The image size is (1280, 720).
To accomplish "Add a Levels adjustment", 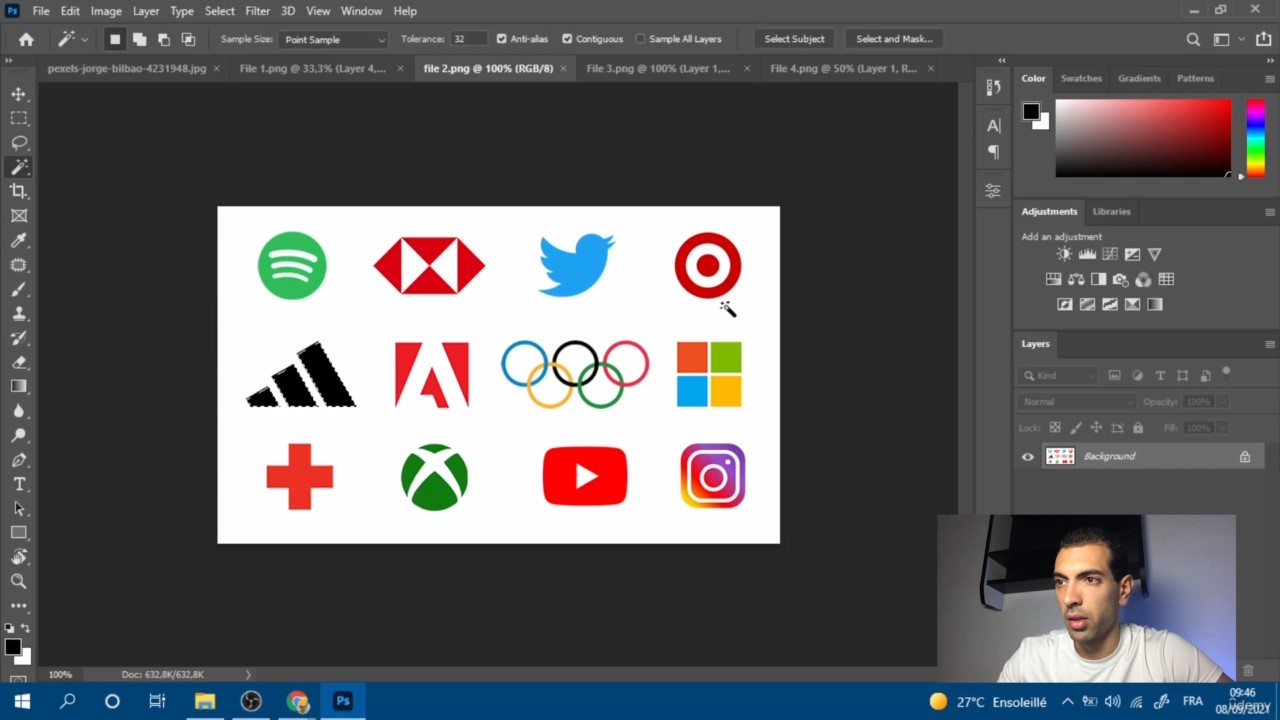I will coord(1087,254).
